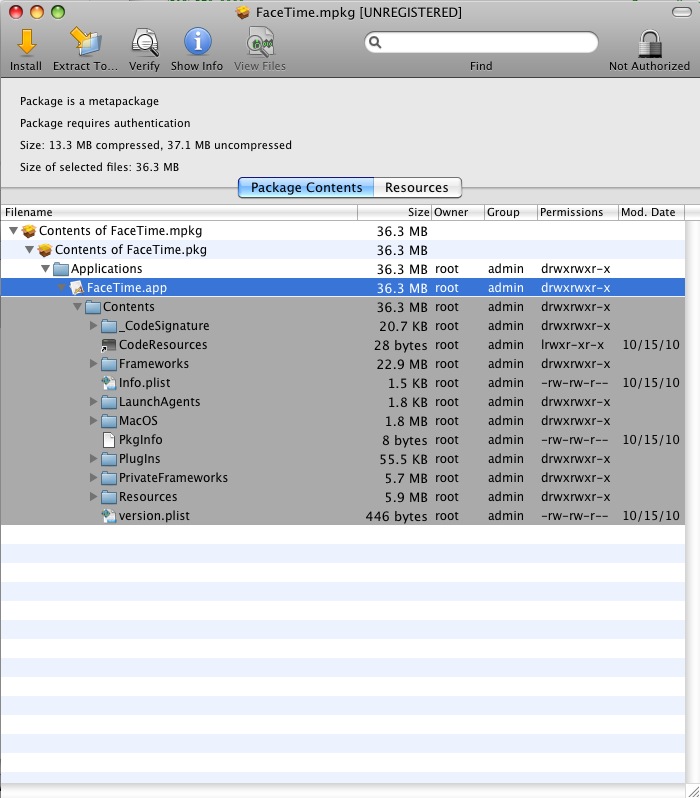The image size is (700, 798).
Task: Click the version.plist file icon
Action: pos(108,516)
